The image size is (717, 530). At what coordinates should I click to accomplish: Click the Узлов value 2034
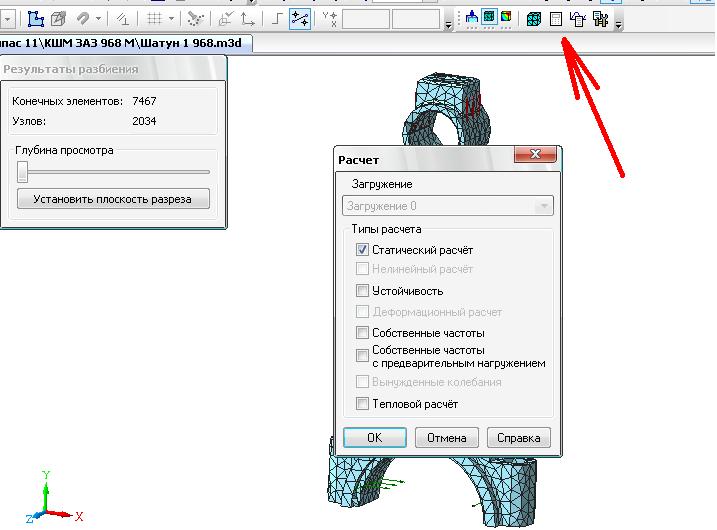[144, 121]
